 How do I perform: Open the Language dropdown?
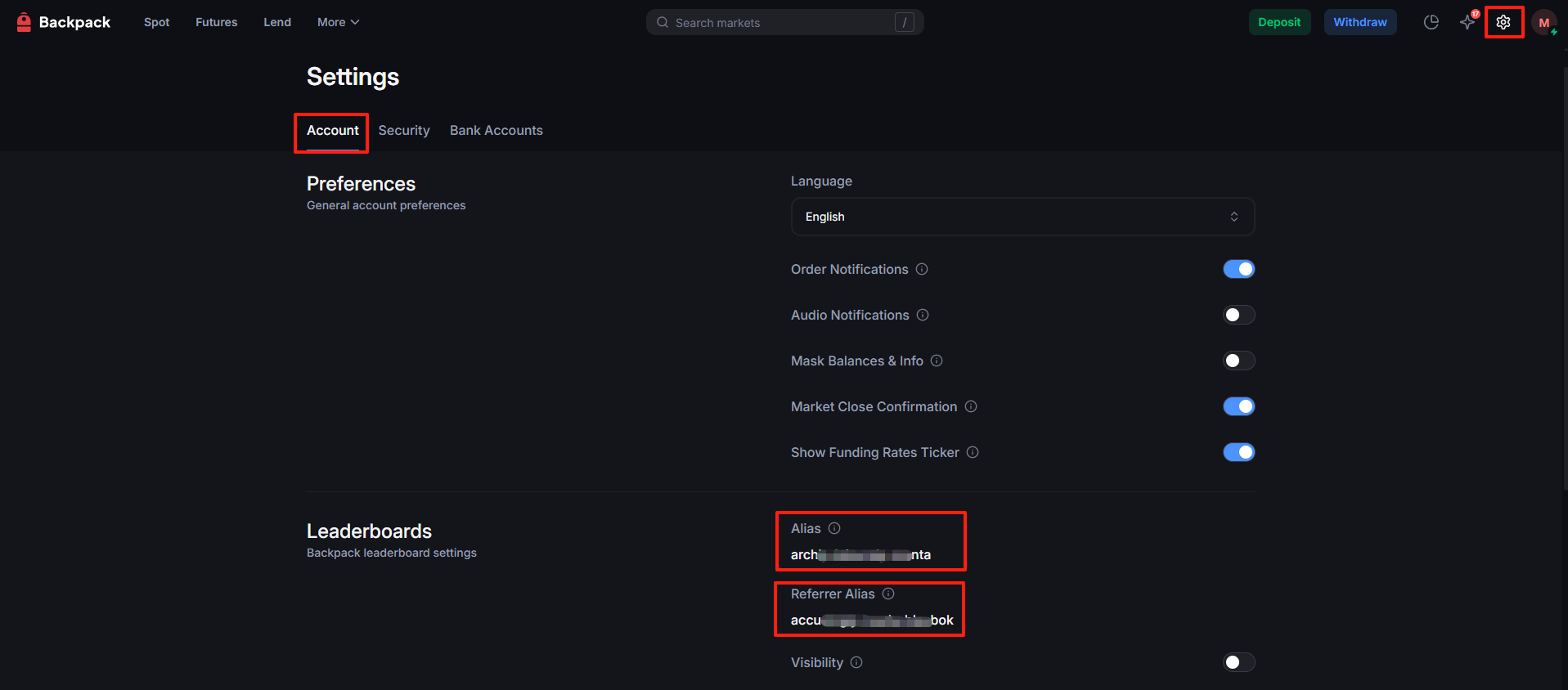(x=1022, y=217)
